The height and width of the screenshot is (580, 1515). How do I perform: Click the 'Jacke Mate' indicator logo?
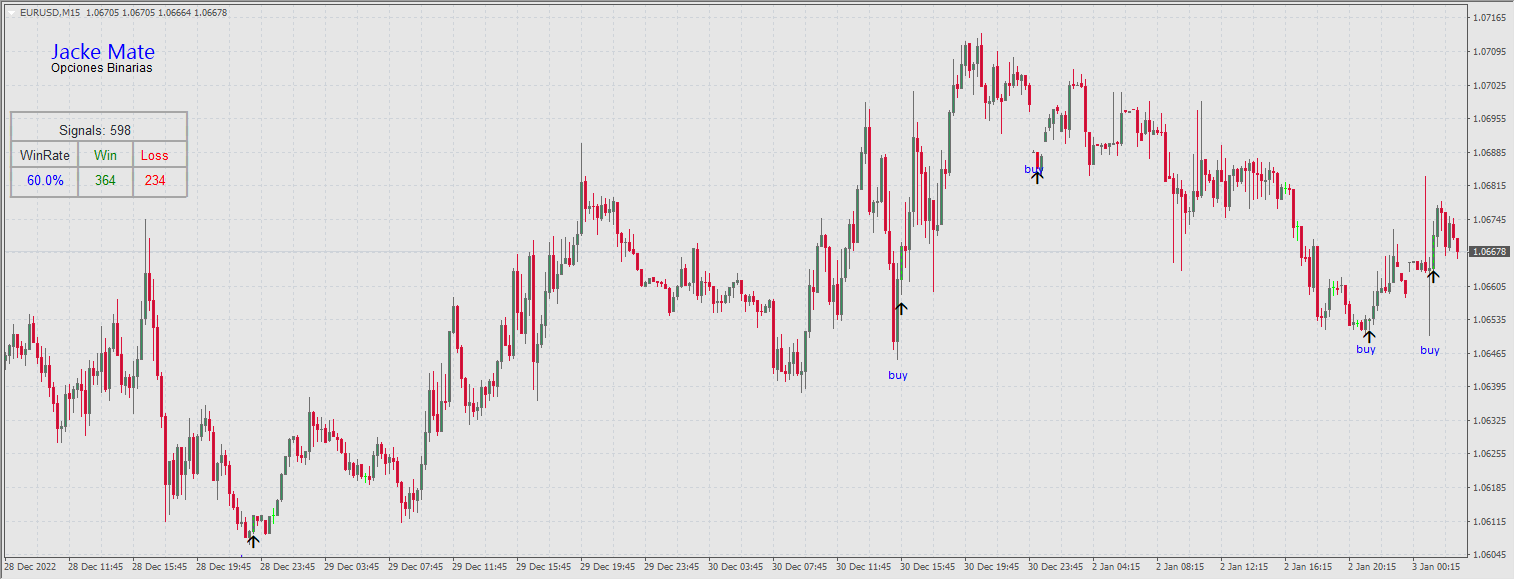[103, 52]
